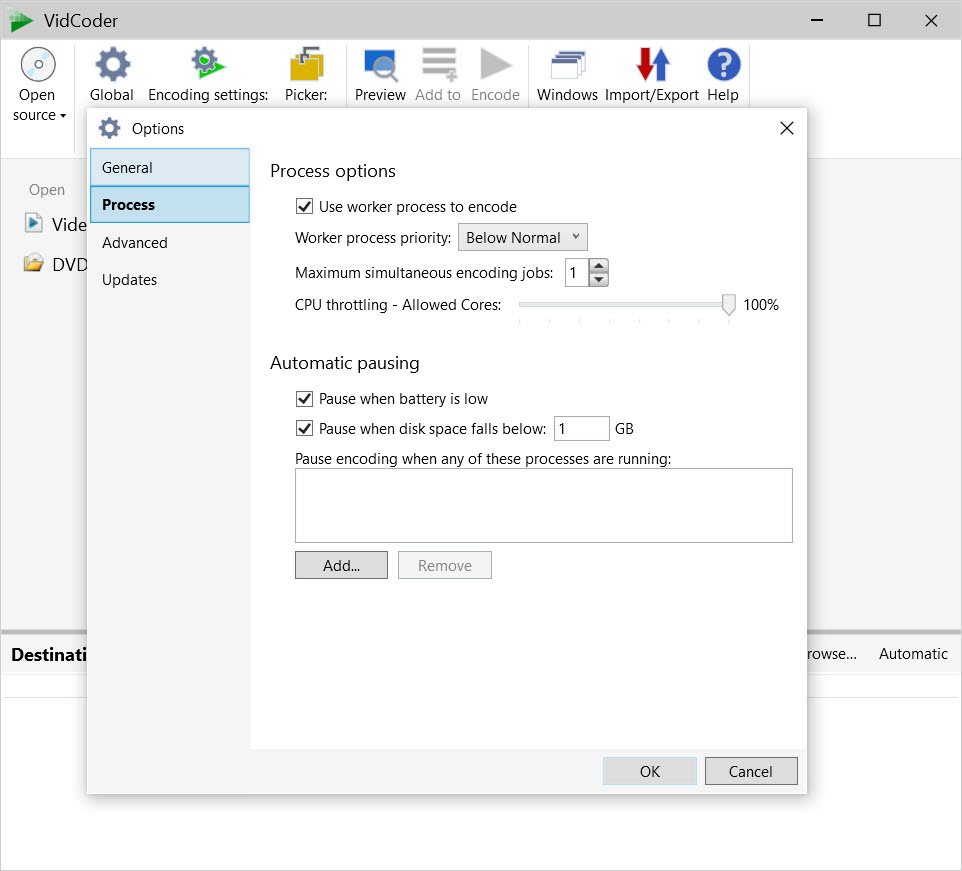This screenshot has width=962, height=871.
Task: Minimize the VidCoder window
Action: 817,20
